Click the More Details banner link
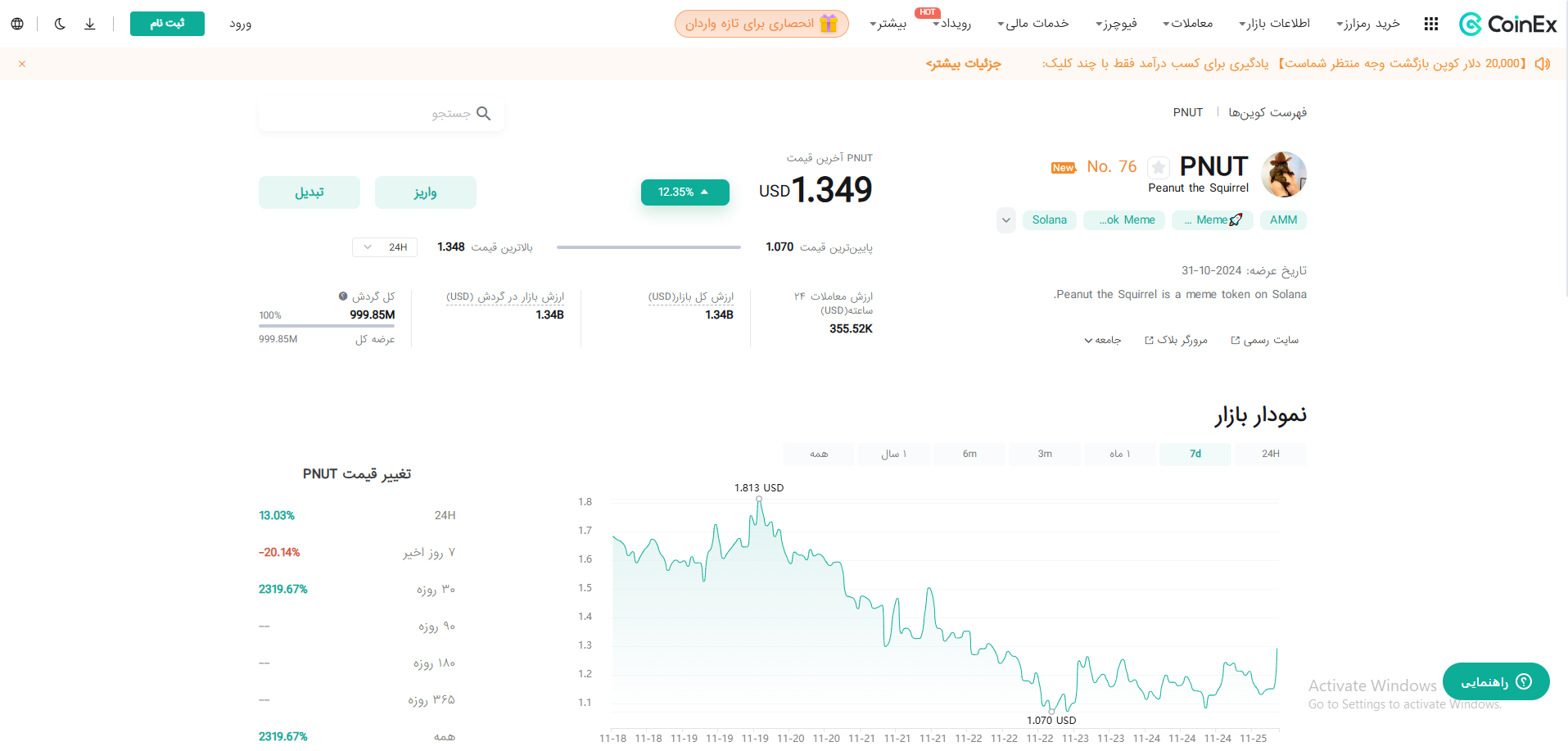1568x751 pixels. (964, 64)
